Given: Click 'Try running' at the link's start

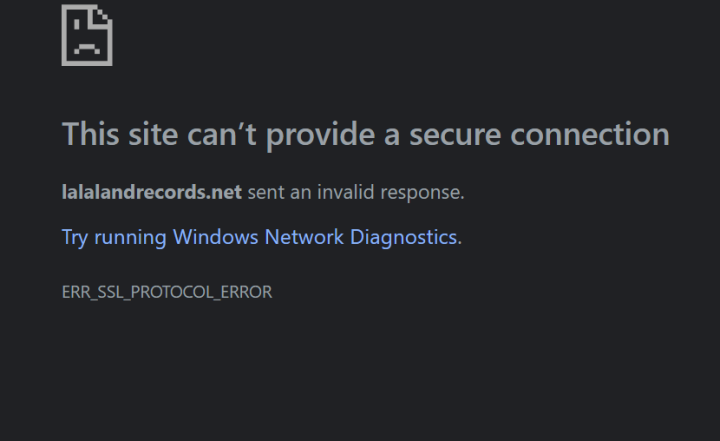Looking at the screenshot, I should [x=113, y=237].
